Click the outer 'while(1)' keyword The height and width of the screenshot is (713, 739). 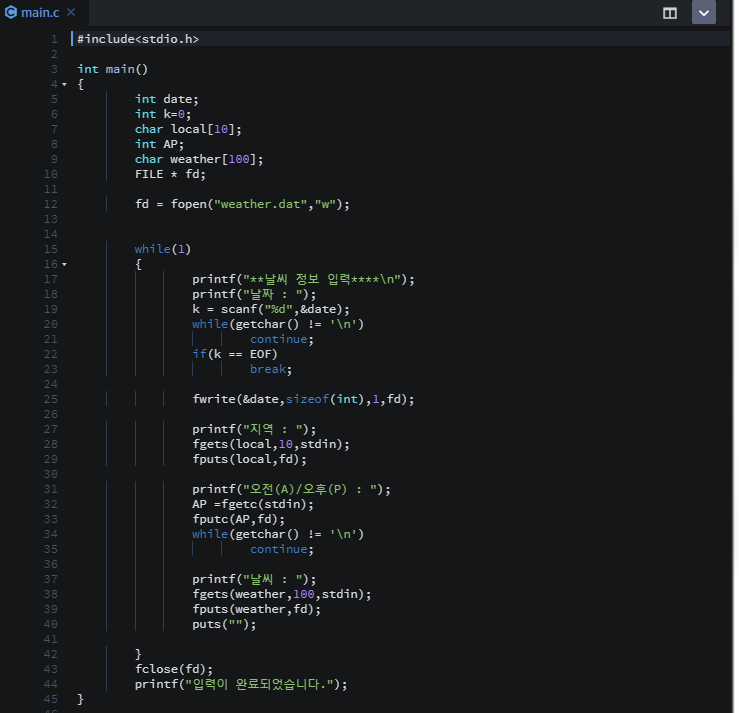click(163, 249)
